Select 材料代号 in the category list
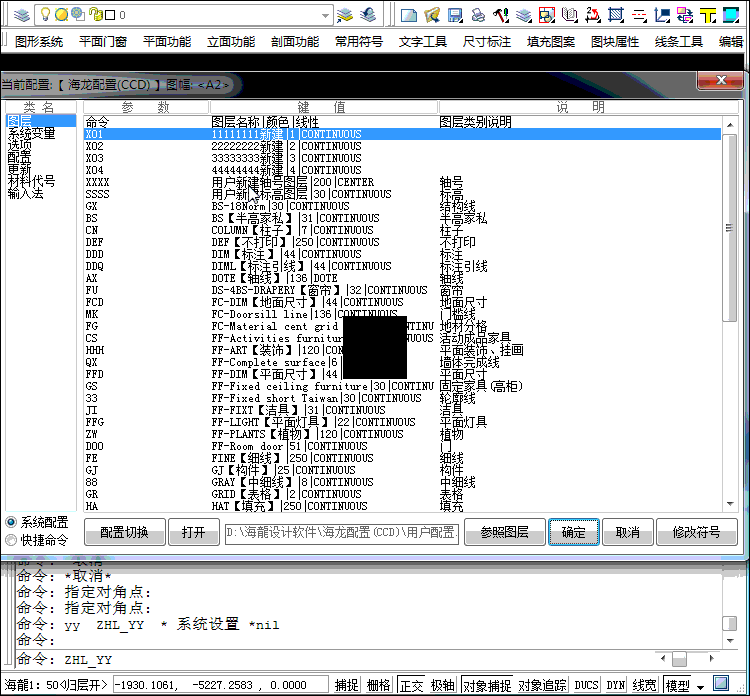The image size is (750, 696). 32,181
